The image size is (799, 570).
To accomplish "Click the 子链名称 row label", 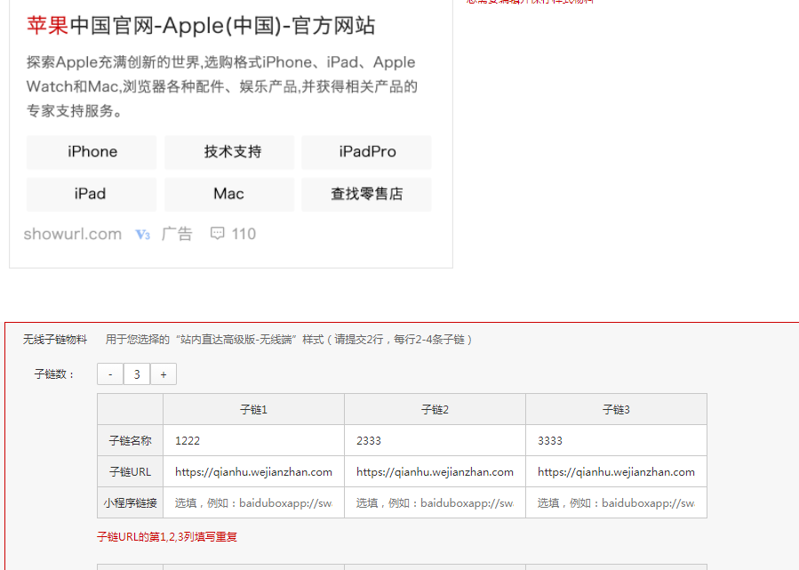I will click(x=130, y=441).
